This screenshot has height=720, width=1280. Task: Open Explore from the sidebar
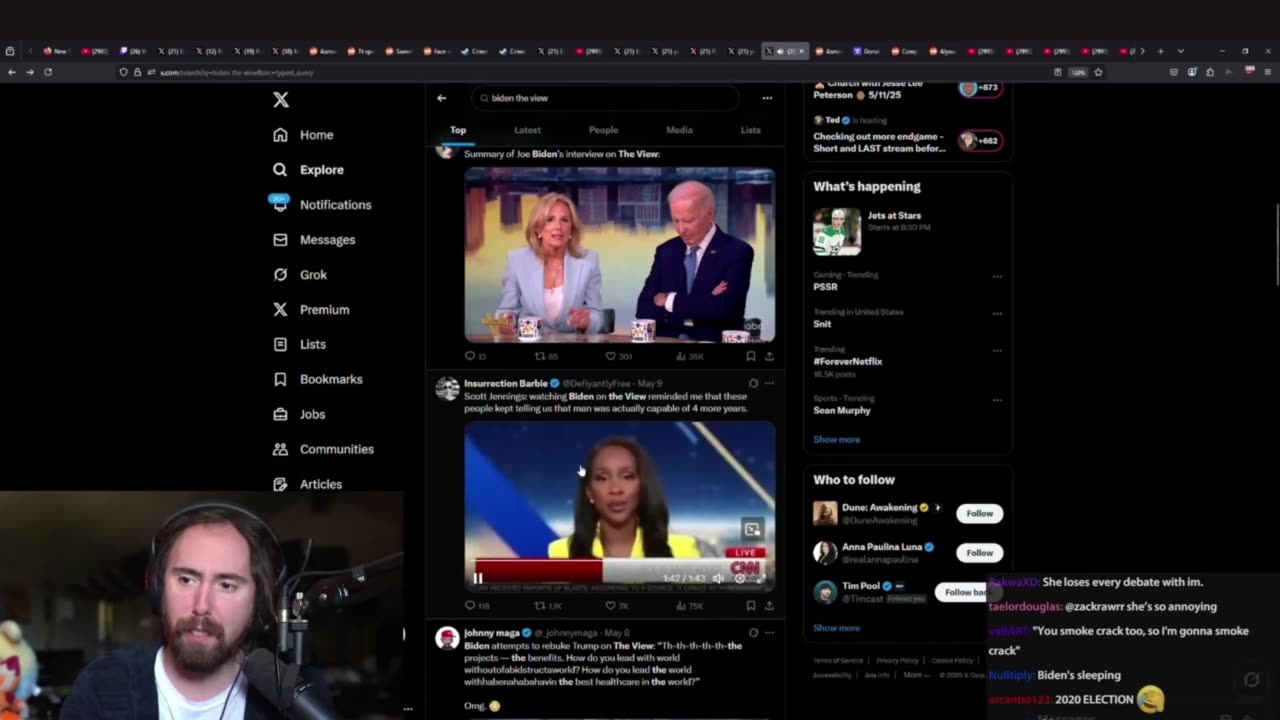tap(308, 170)
